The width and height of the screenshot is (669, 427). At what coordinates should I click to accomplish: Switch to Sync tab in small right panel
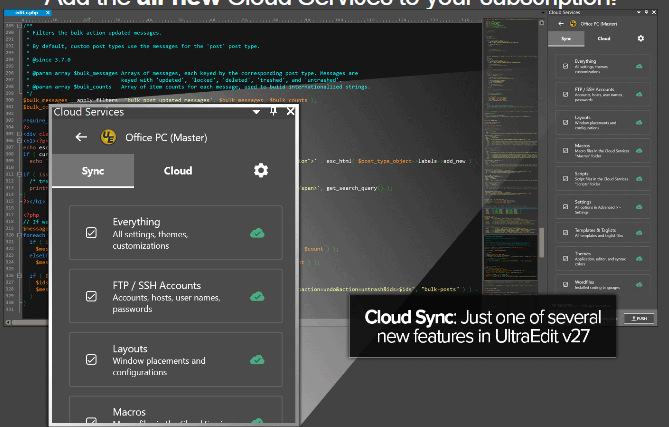pyautogui.click(x=566, y=38)
